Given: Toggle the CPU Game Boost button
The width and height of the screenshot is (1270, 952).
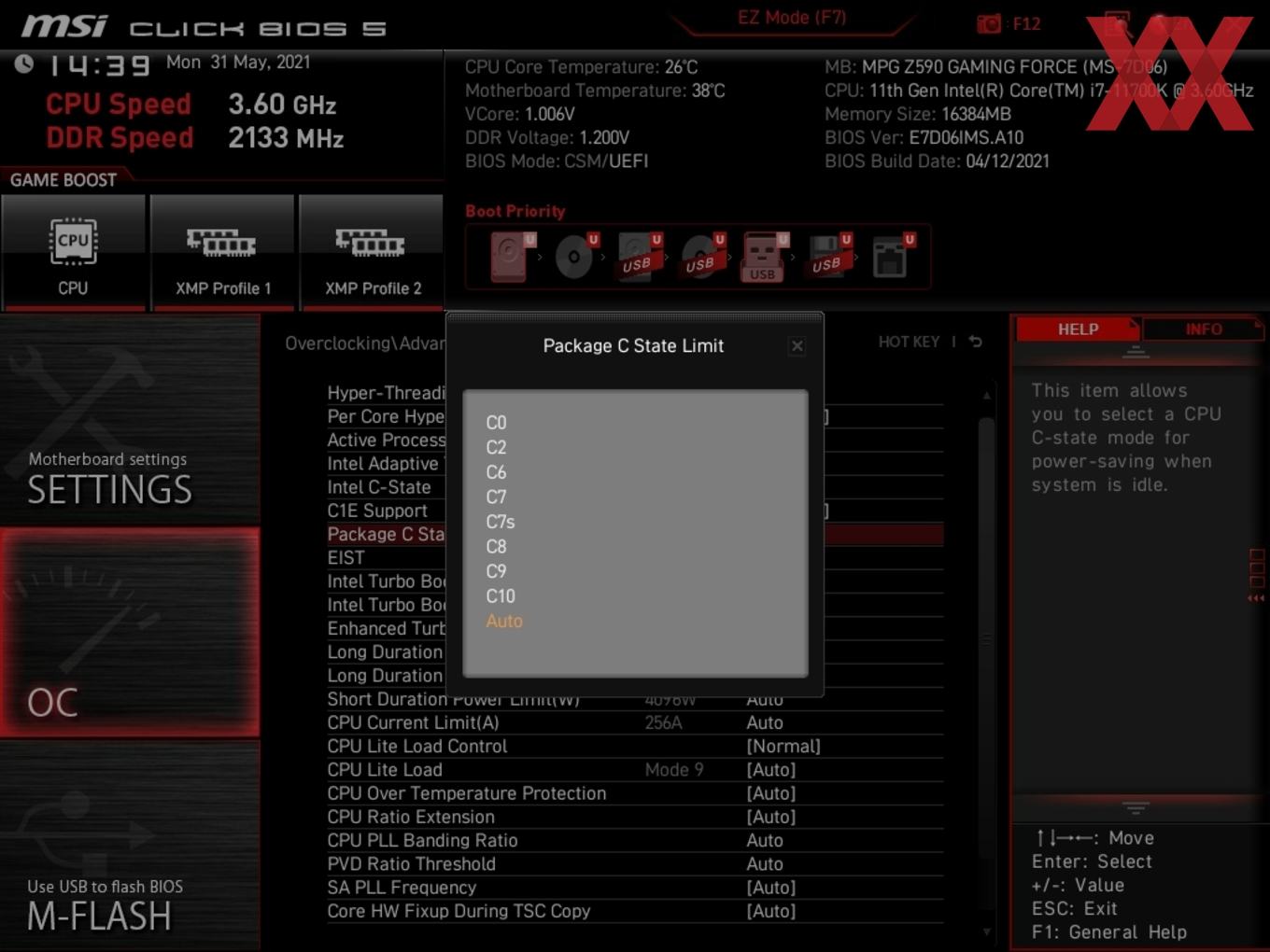Looking at the screenshot, I should (x=73, y=252).
